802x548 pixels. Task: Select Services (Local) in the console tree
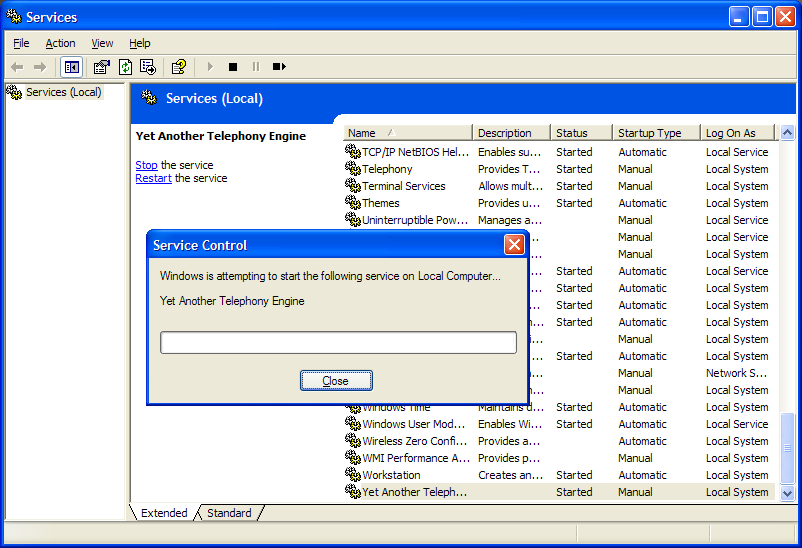63,92
